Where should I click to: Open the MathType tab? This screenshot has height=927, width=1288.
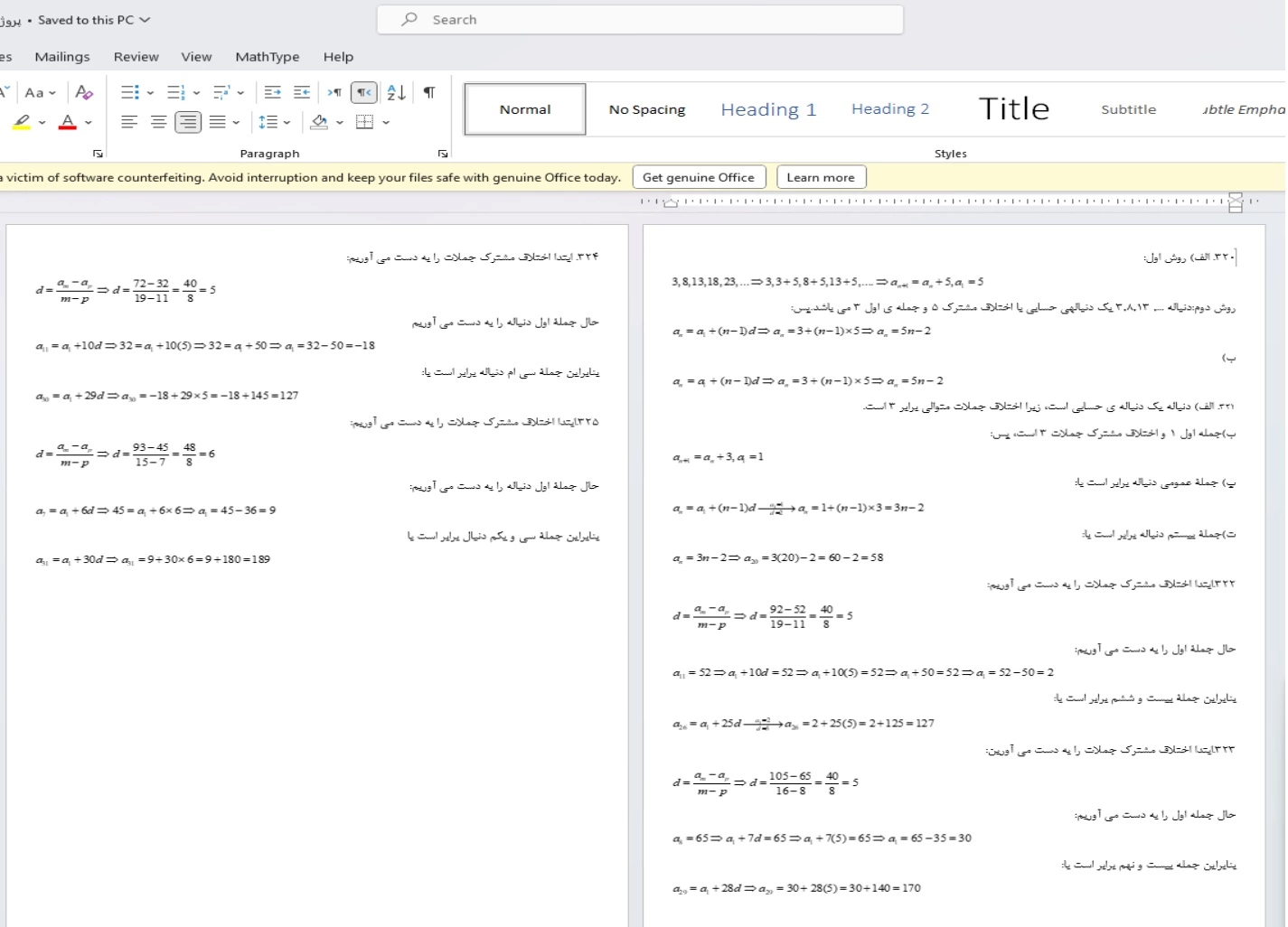point(267,57)
